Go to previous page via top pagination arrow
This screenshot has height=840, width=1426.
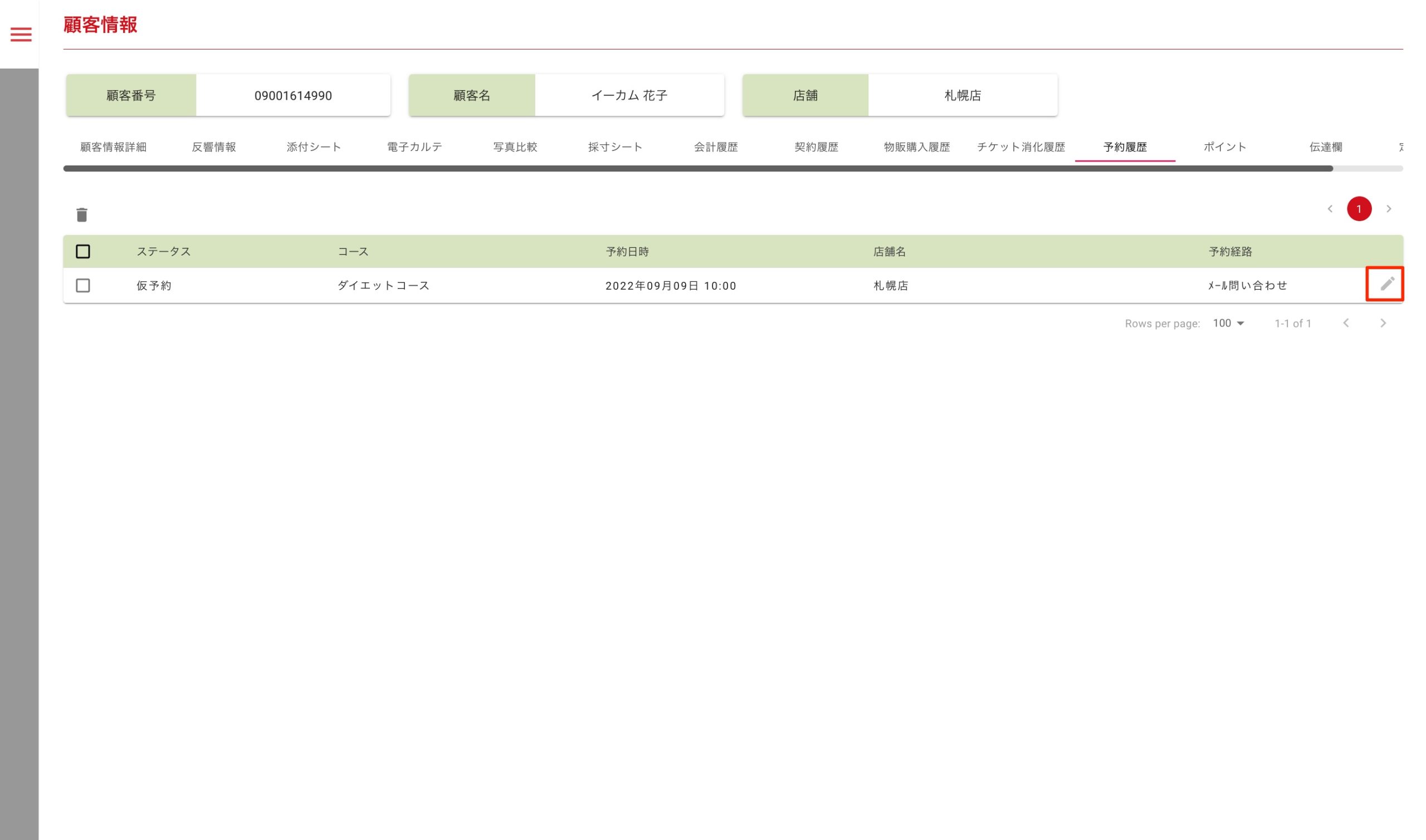pyautogui.click(x=1330, y=209)
